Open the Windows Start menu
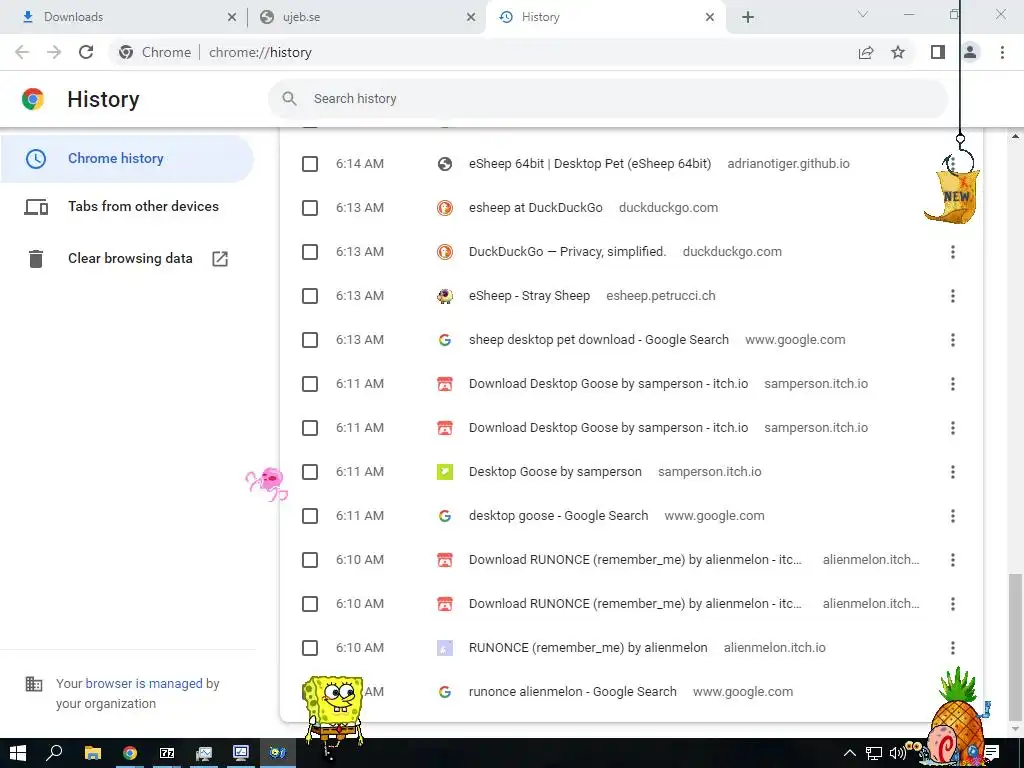This screenshot has width=1024, height=768. (x=18, y=753)
